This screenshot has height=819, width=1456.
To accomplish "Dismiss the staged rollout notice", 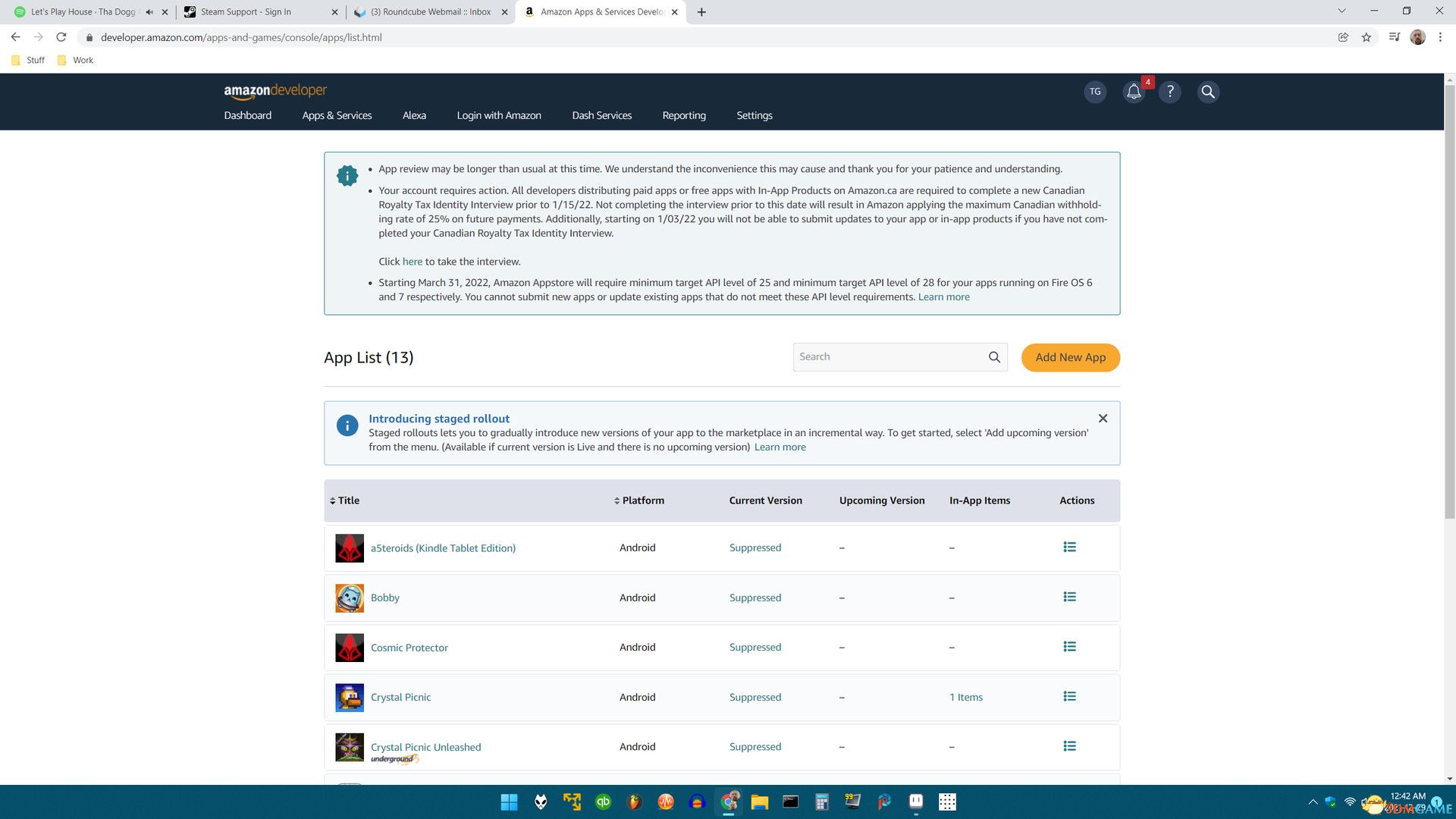I will pyautogui.click(x=1103, y=419).
